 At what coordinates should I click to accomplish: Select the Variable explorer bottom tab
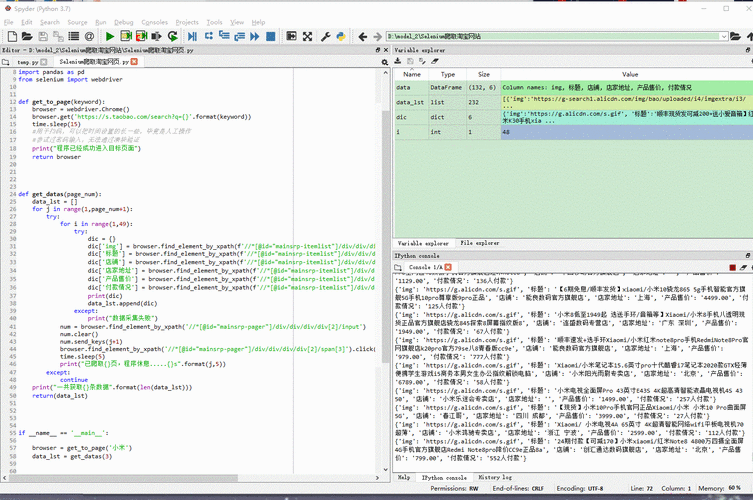(x=423, y=243)
